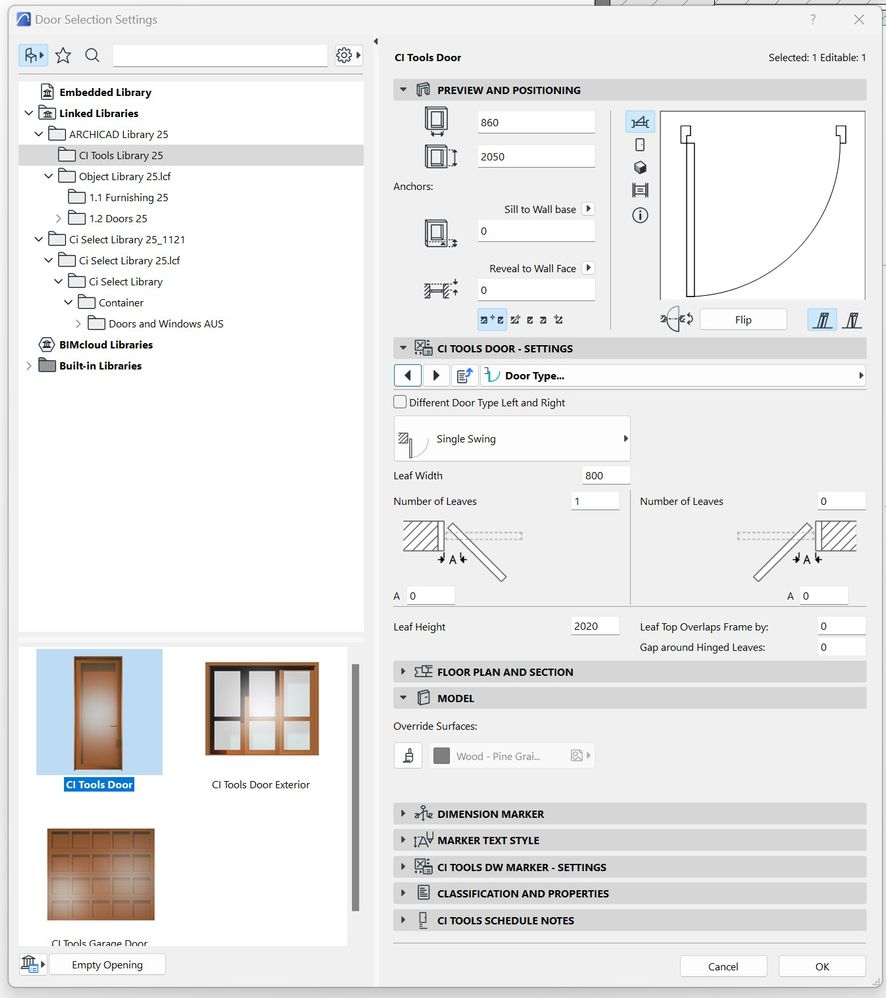This screenshot has height=998, width=886.
Task: Go to next settings page arrow
Action: coord(436,376)
